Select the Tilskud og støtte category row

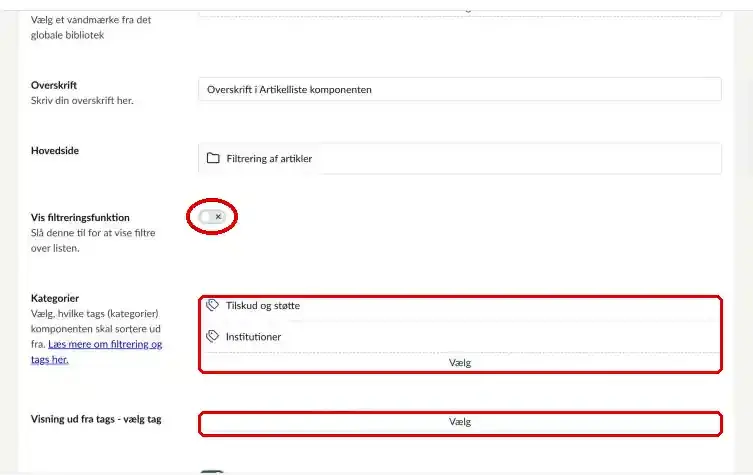460,305
